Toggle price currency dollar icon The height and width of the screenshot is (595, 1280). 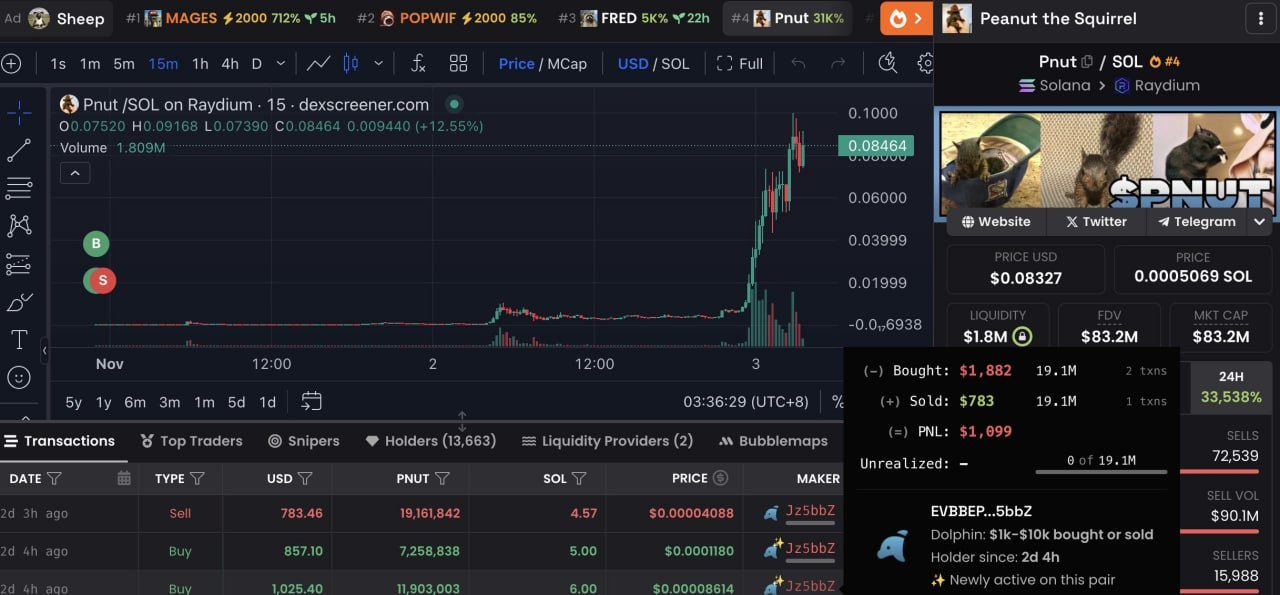721,478
